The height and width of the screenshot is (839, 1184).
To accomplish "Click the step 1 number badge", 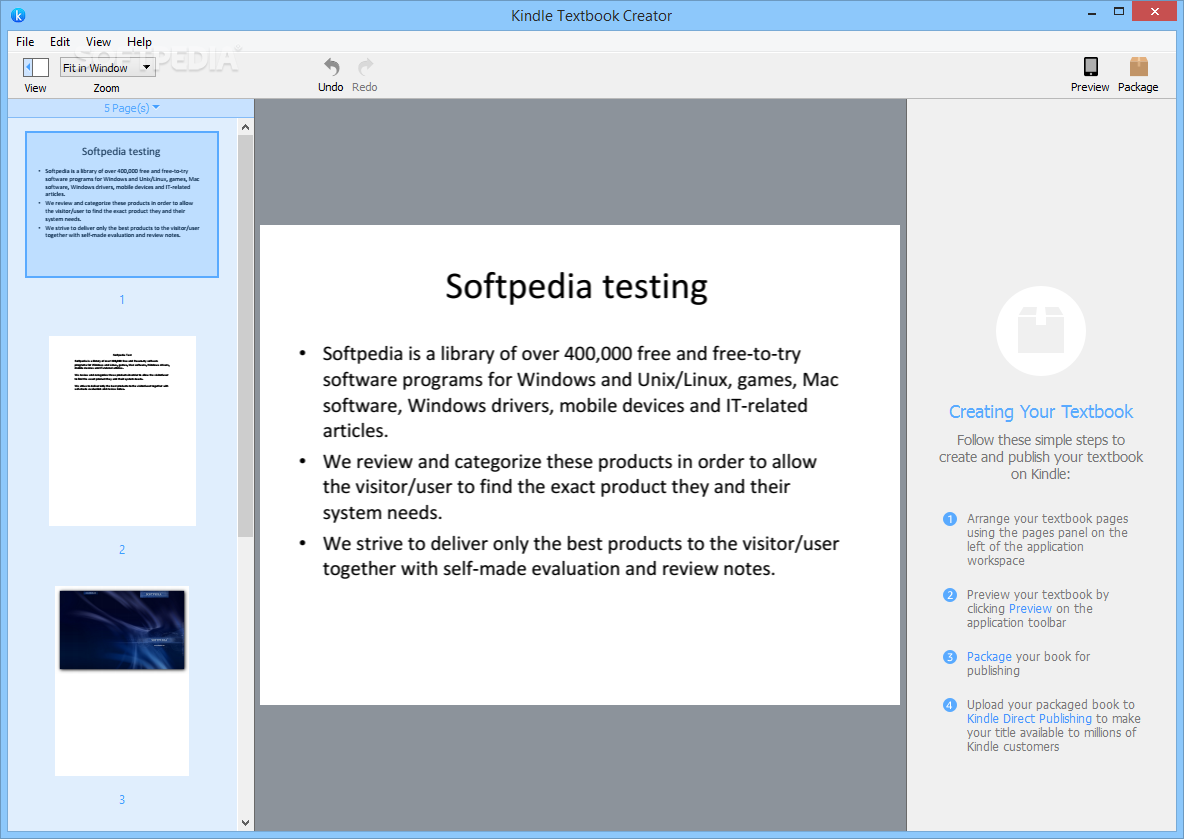I will pos(950,519).
